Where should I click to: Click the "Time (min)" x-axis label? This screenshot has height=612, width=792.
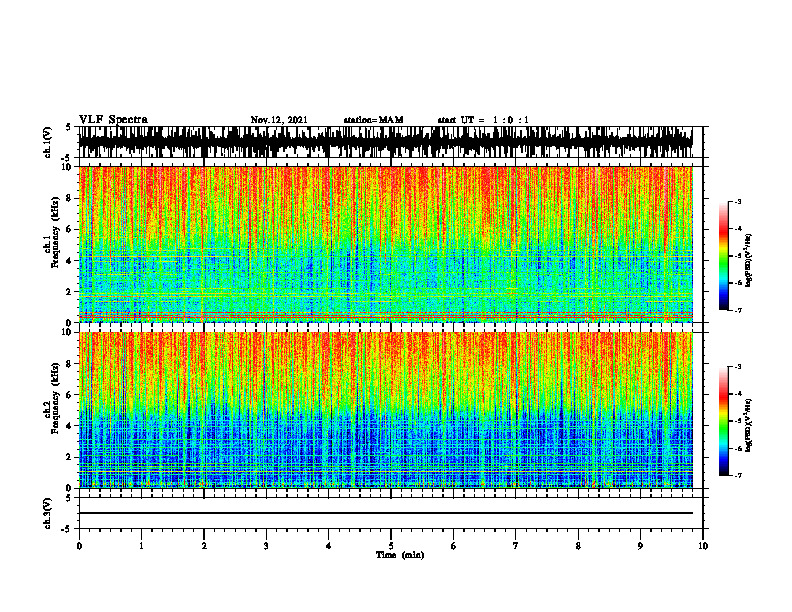tap(400, 555)
